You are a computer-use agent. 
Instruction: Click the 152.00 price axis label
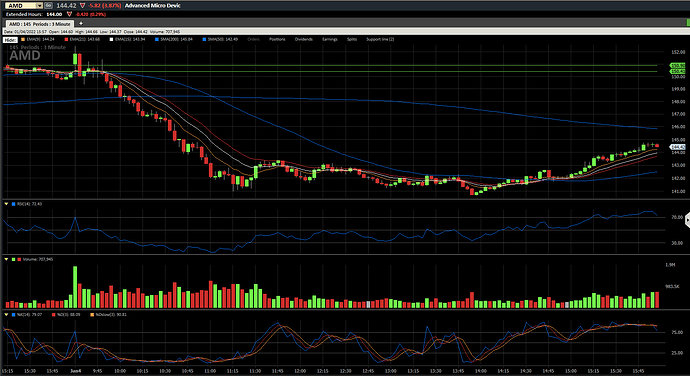coord(678,52)
